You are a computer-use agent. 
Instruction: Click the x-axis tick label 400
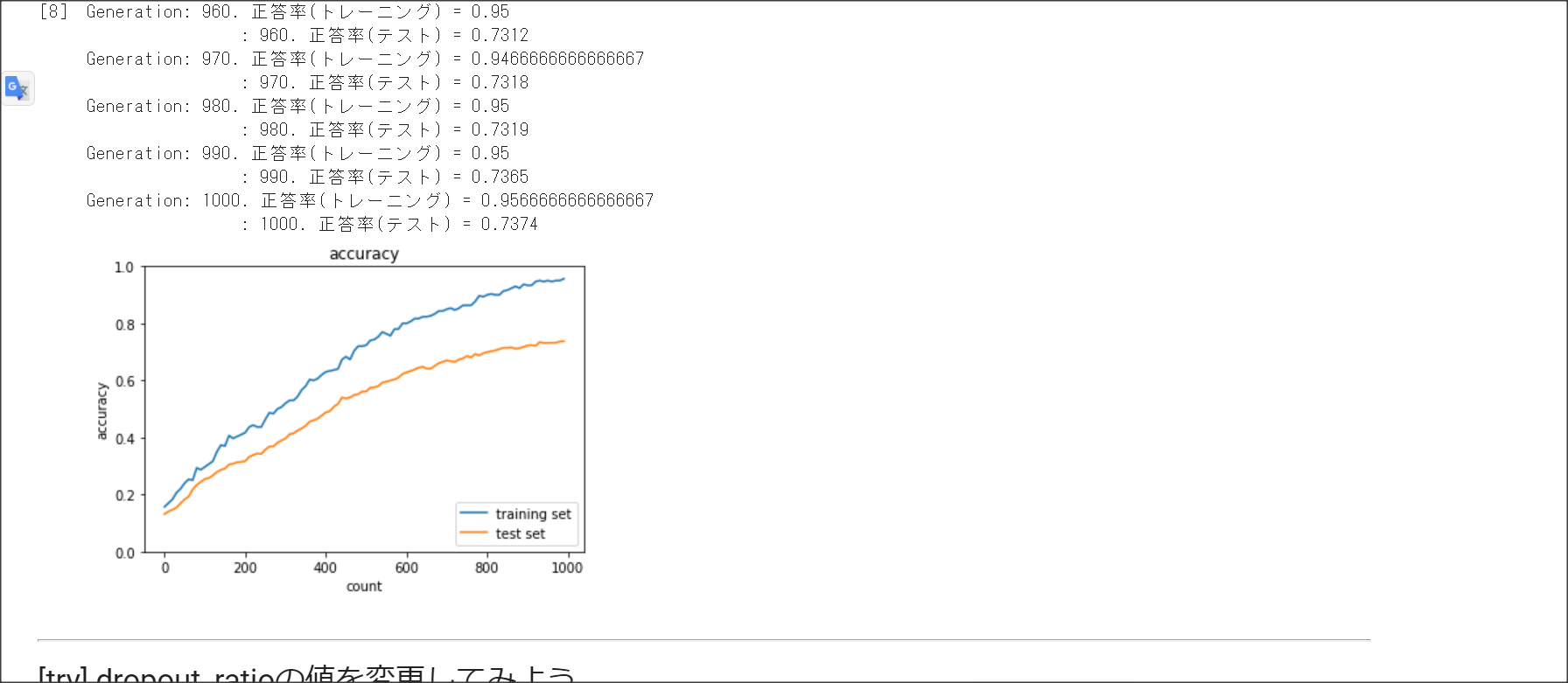coord(325,568)
